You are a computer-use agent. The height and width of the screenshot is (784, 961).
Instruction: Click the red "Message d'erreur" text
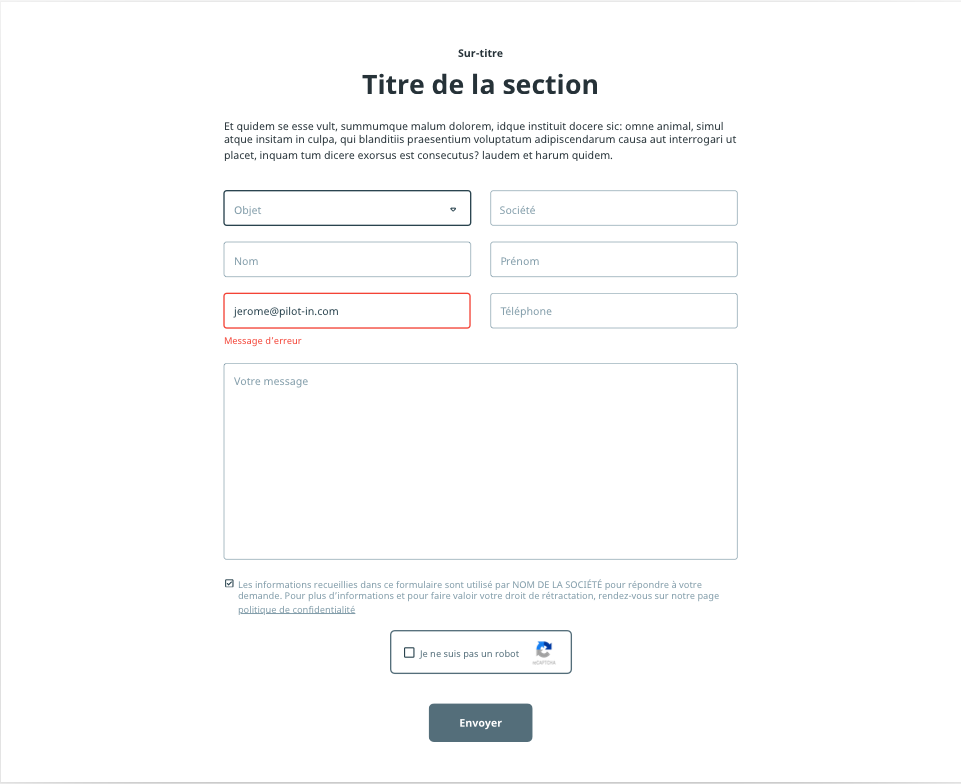[x=262, y=341]
